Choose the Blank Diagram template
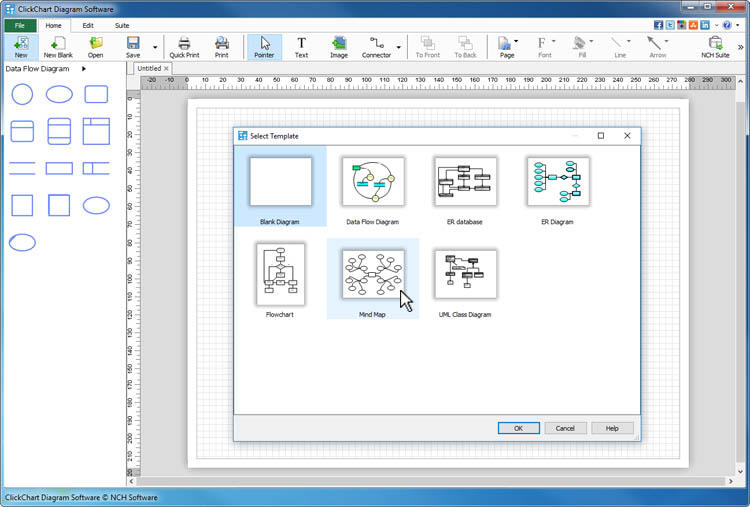 click(280, 187)
